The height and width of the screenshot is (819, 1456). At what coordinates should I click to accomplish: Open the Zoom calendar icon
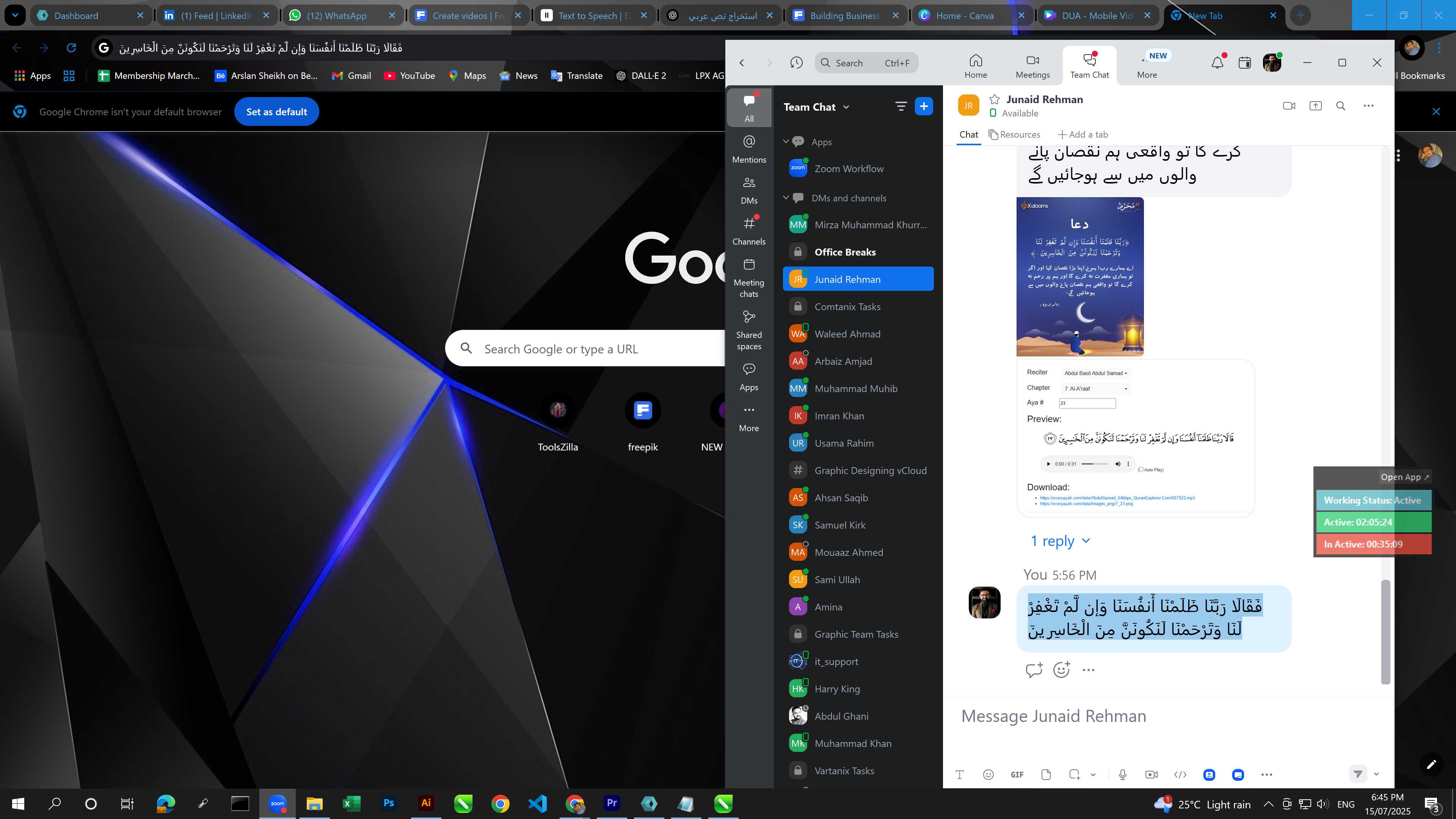pos(1244,62)
